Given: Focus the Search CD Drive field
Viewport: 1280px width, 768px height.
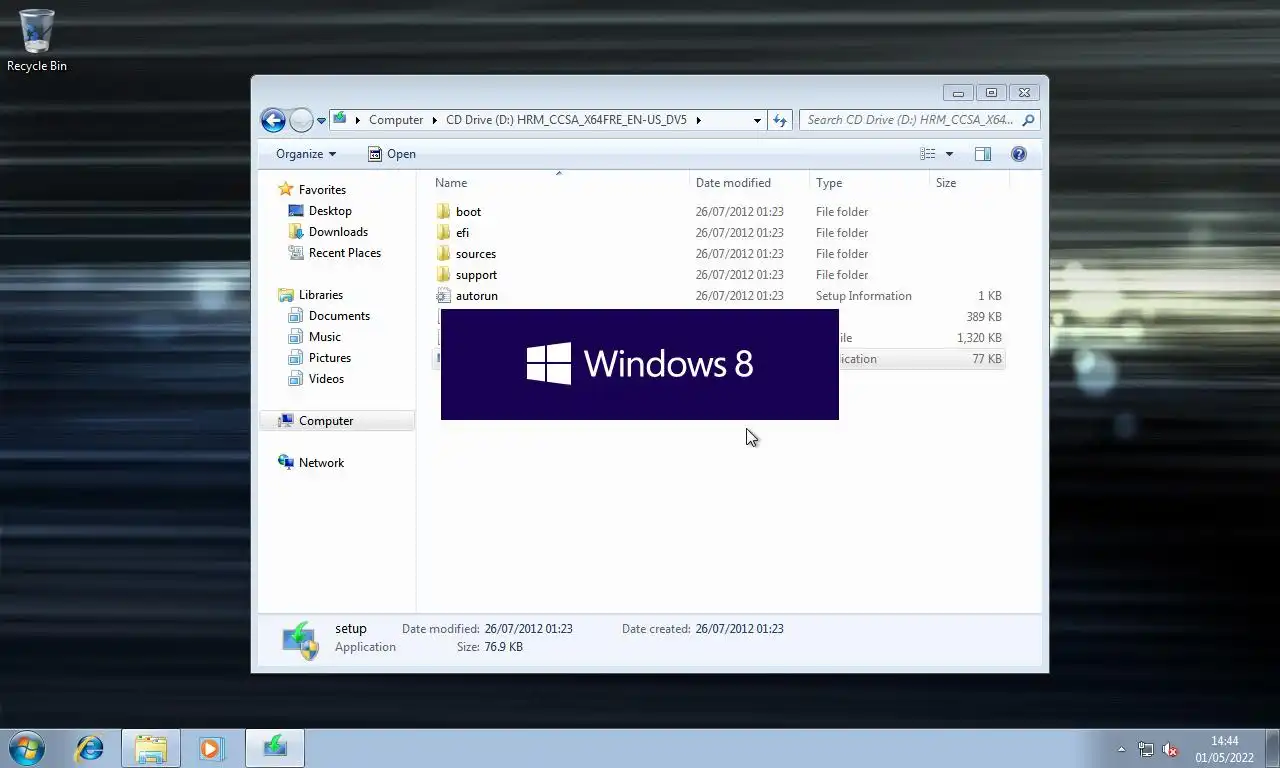Looking at the screenshot, I should (x=909, y=120).
